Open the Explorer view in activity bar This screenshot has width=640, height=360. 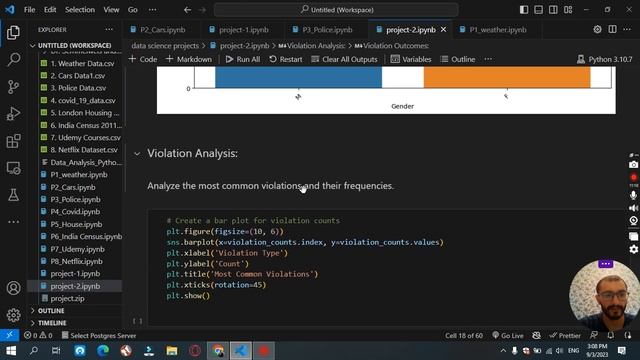click(x=13, y=33)
